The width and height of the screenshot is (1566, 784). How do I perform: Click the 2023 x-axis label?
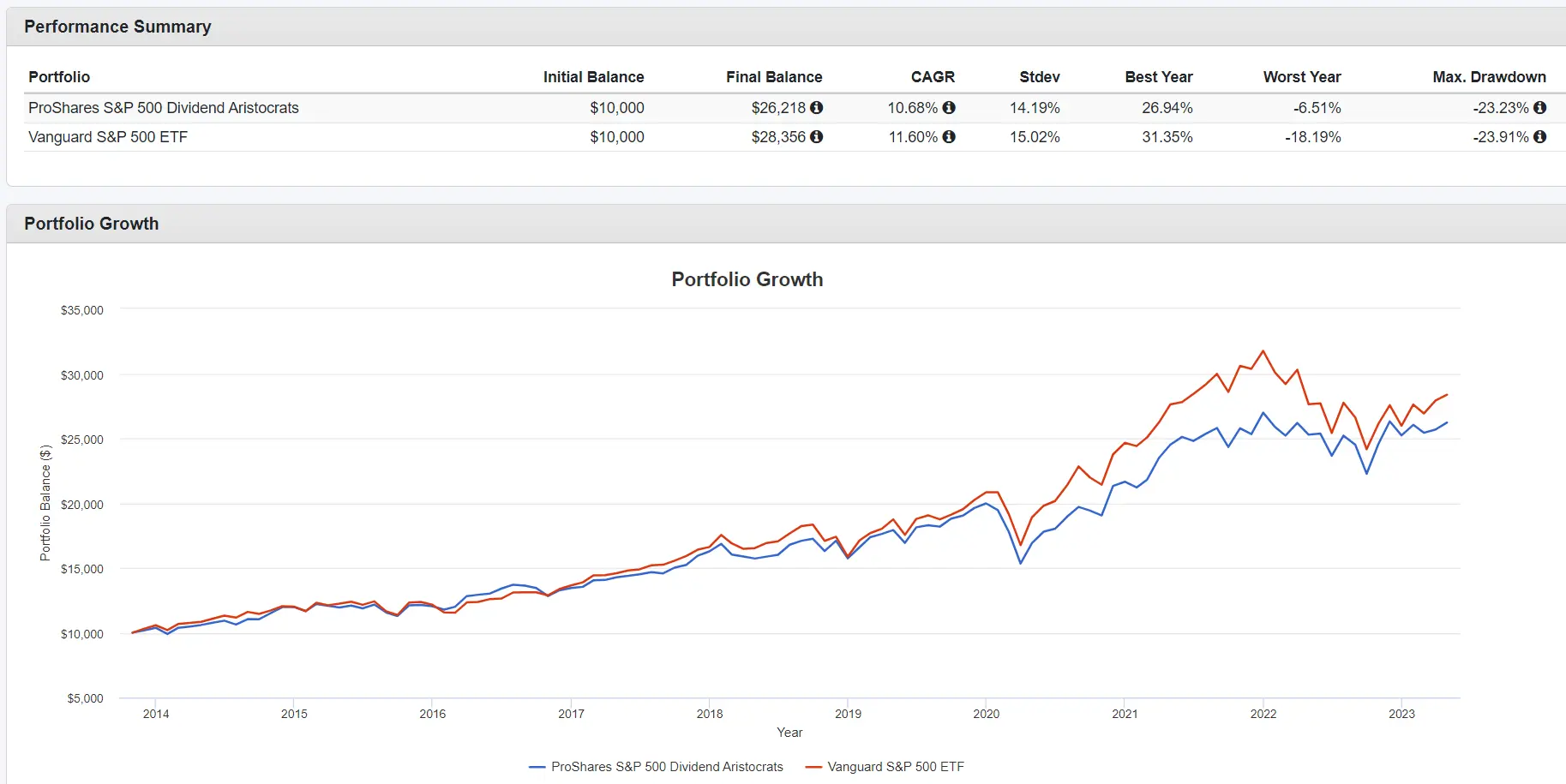(1402, 714)
